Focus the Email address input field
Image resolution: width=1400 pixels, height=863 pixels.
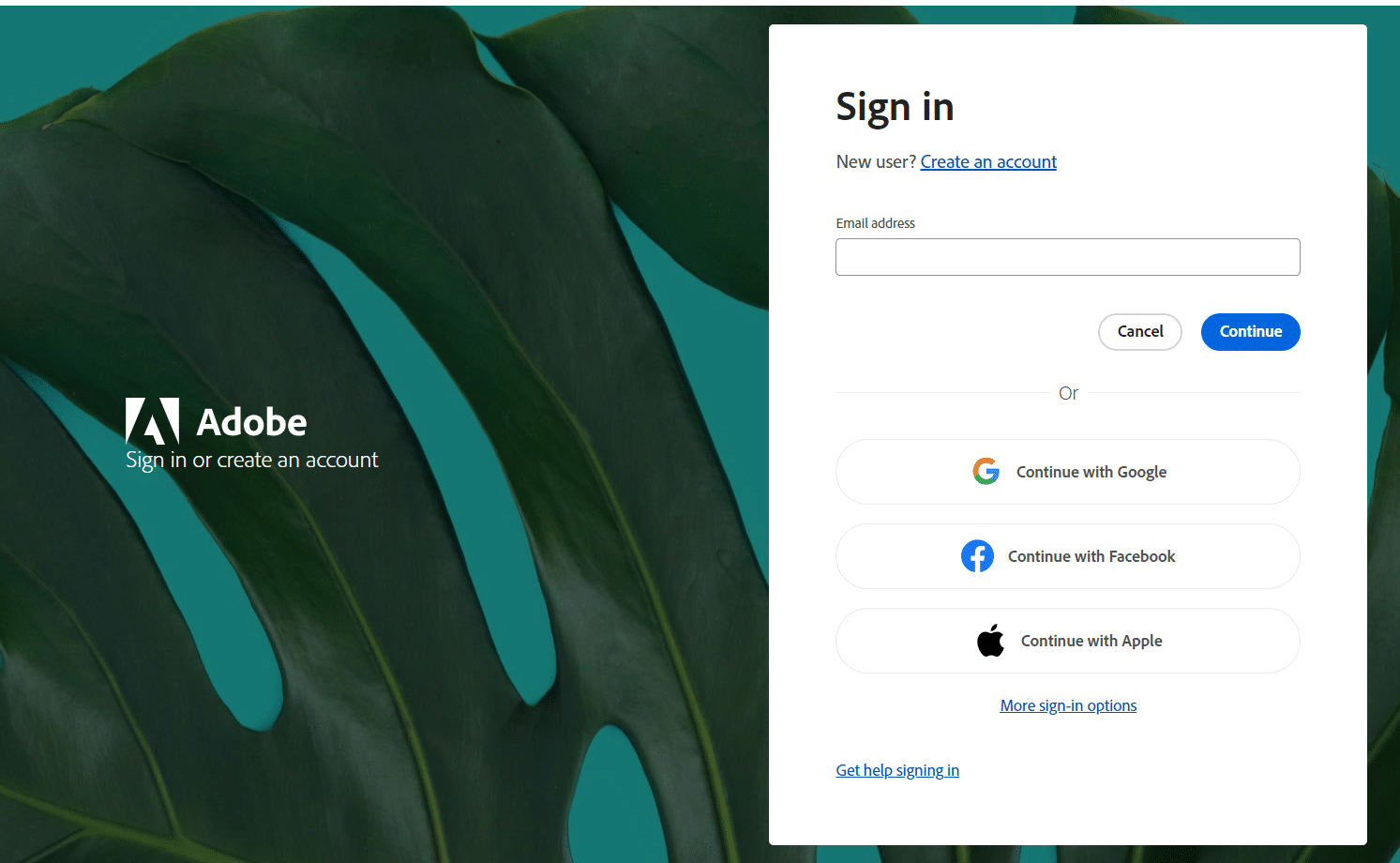1067,257
